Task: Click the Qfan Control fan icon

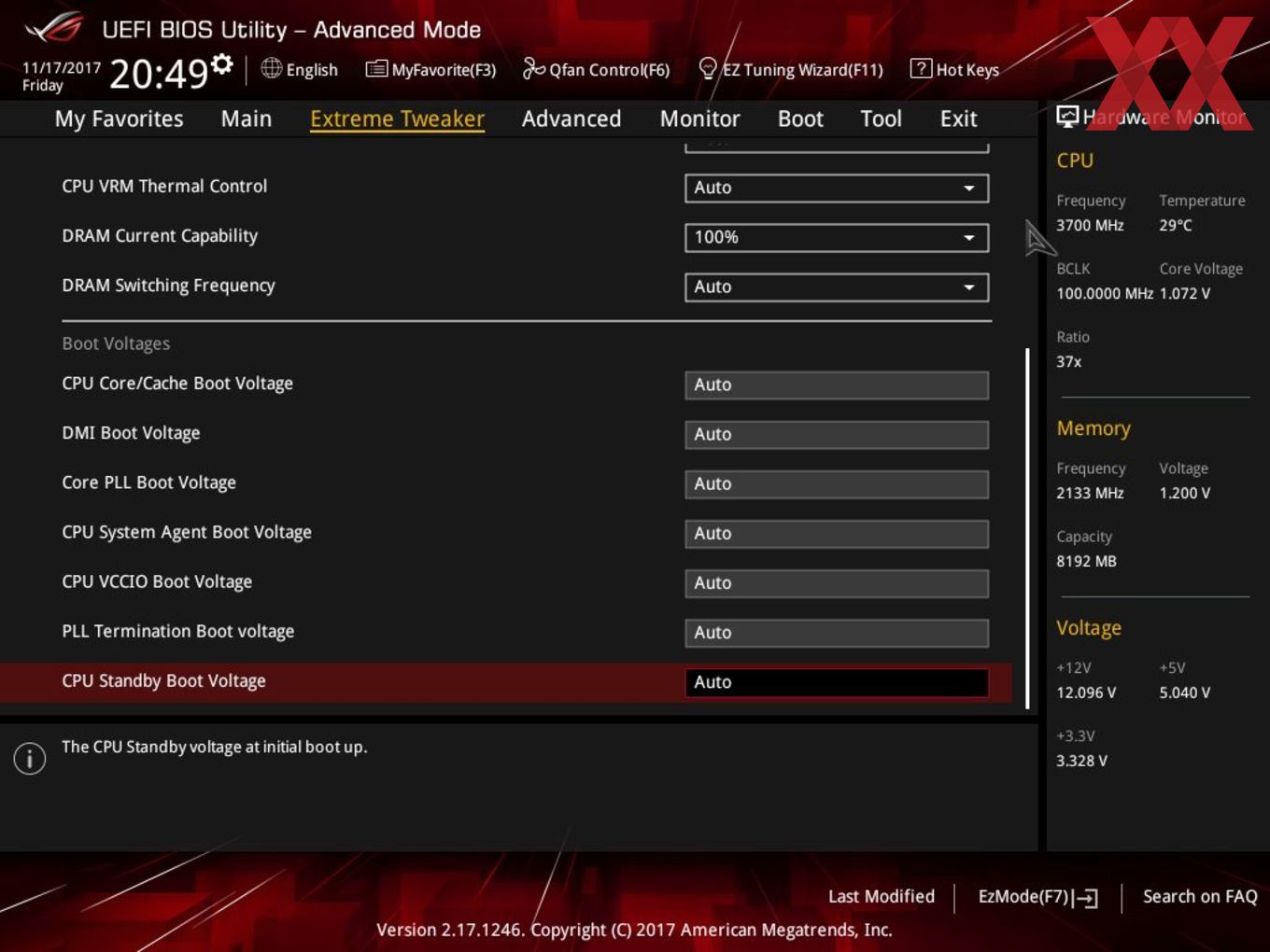Action: [x=533, y=68]
